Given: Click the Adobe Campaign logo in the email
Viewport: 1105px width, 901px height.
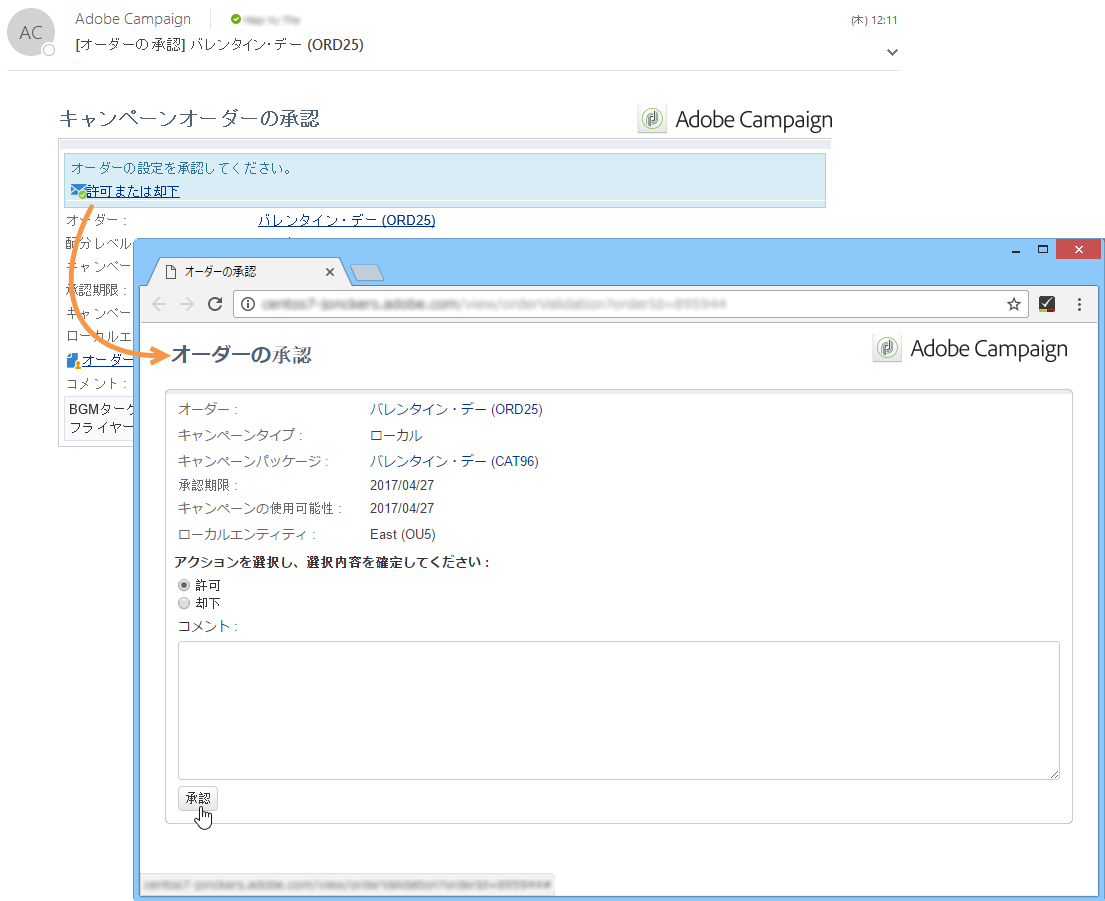Looking at the screenshot, I should (735, 120).
